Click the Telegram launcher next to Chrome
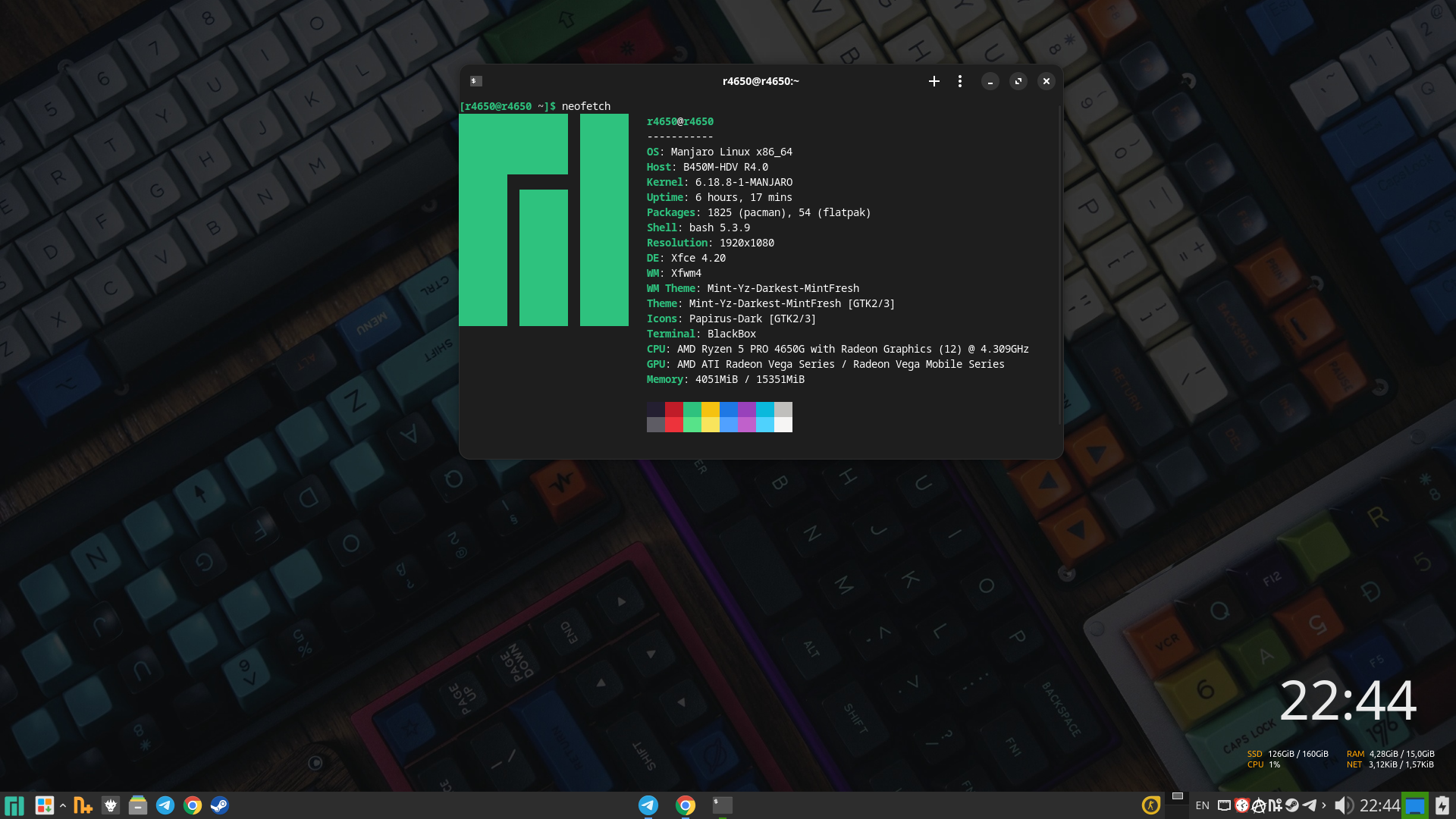This screenshot has width=1456, height=819. tap(165, 805)
